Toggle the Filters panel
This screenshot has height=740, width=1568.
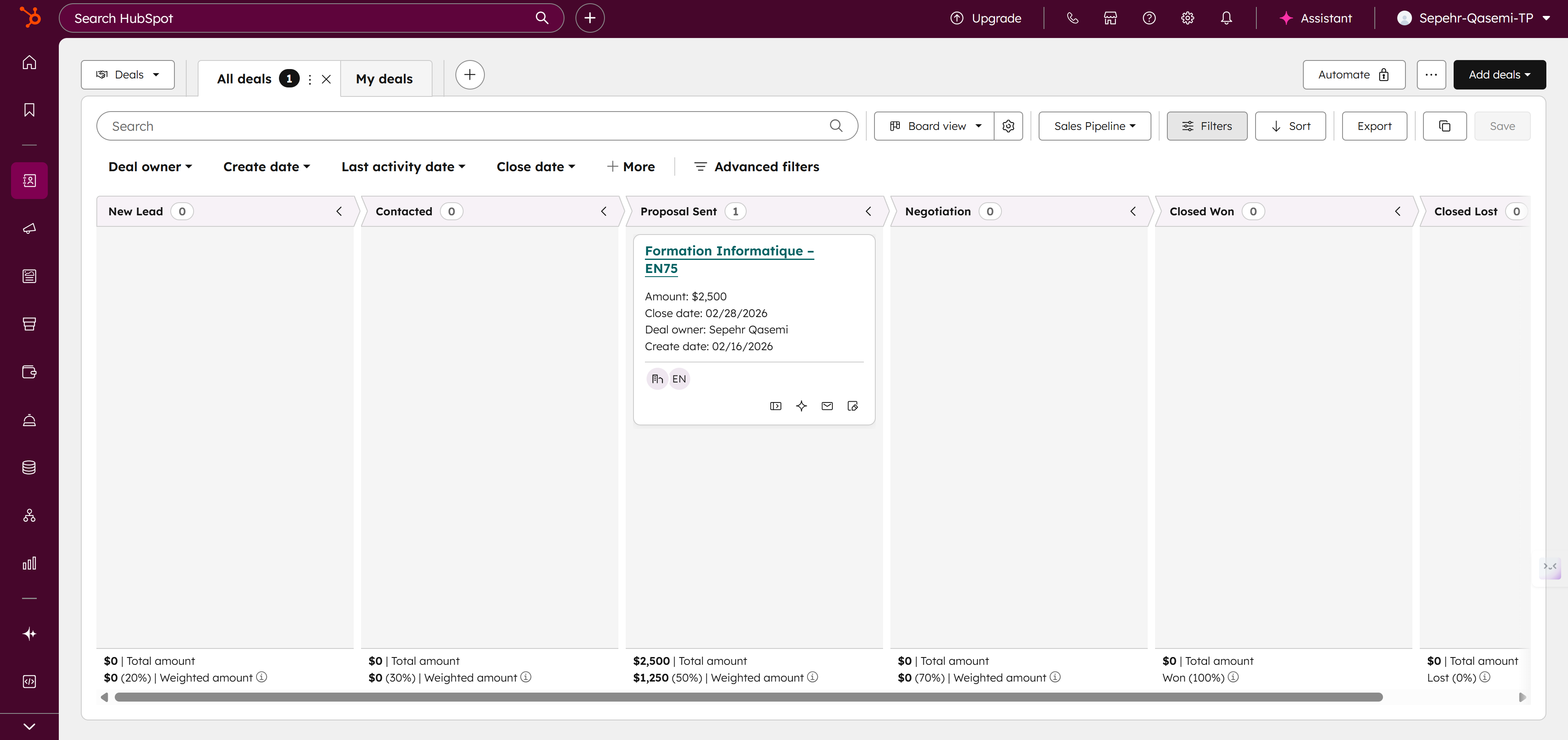tap(1207, 126)
